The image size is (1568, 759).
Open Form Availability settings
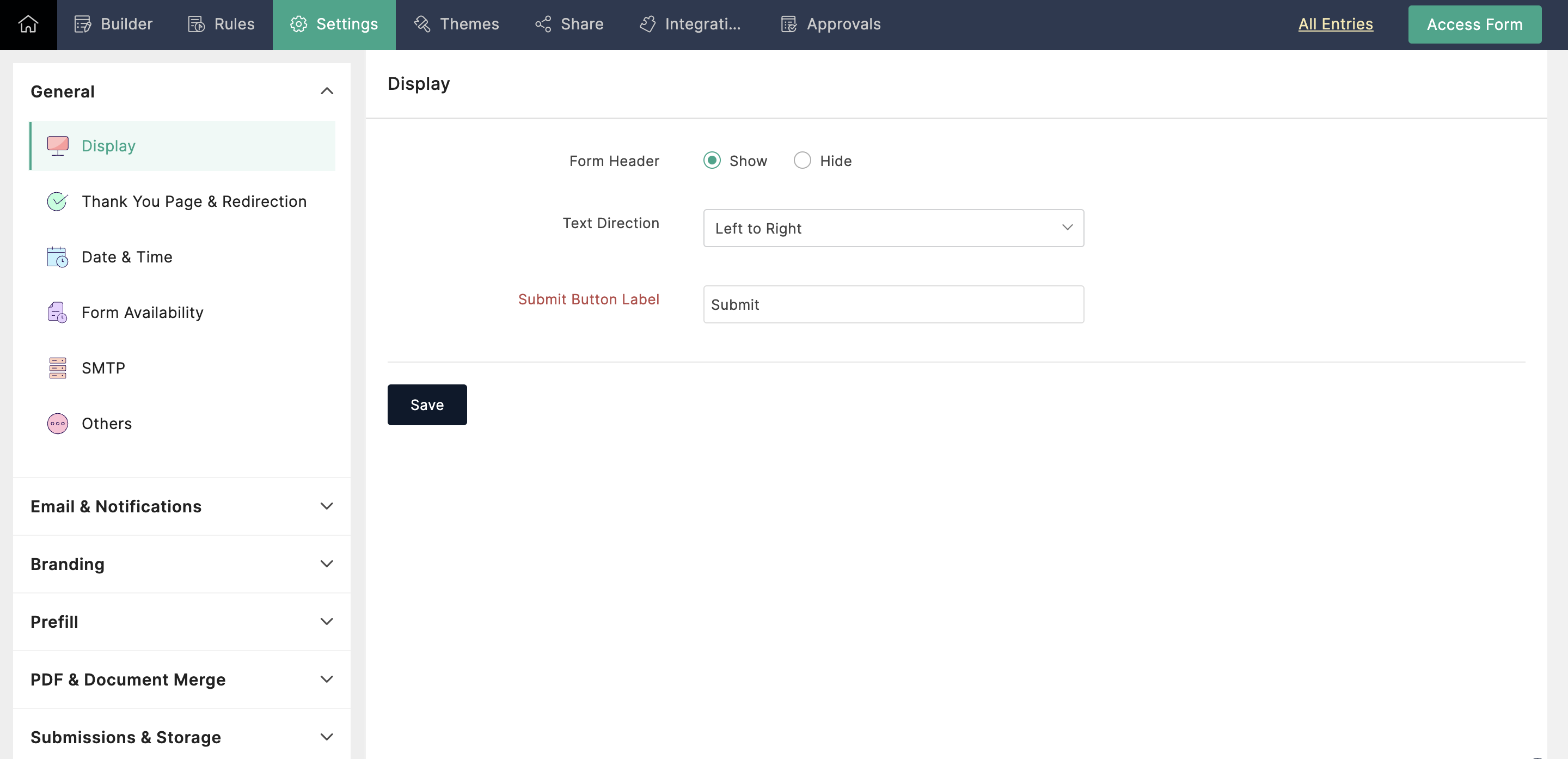pos(182,312)
